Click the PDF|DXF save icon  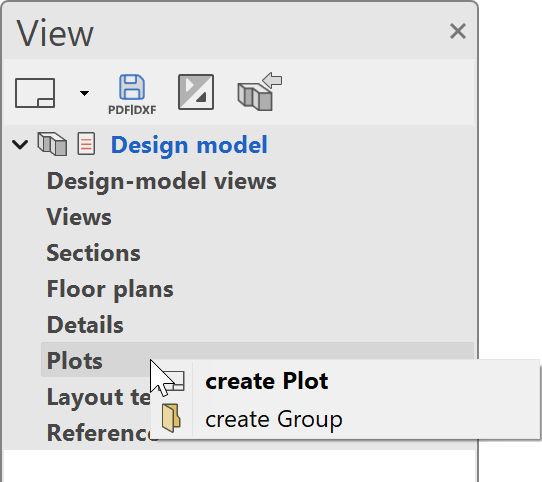pos(132,94)
